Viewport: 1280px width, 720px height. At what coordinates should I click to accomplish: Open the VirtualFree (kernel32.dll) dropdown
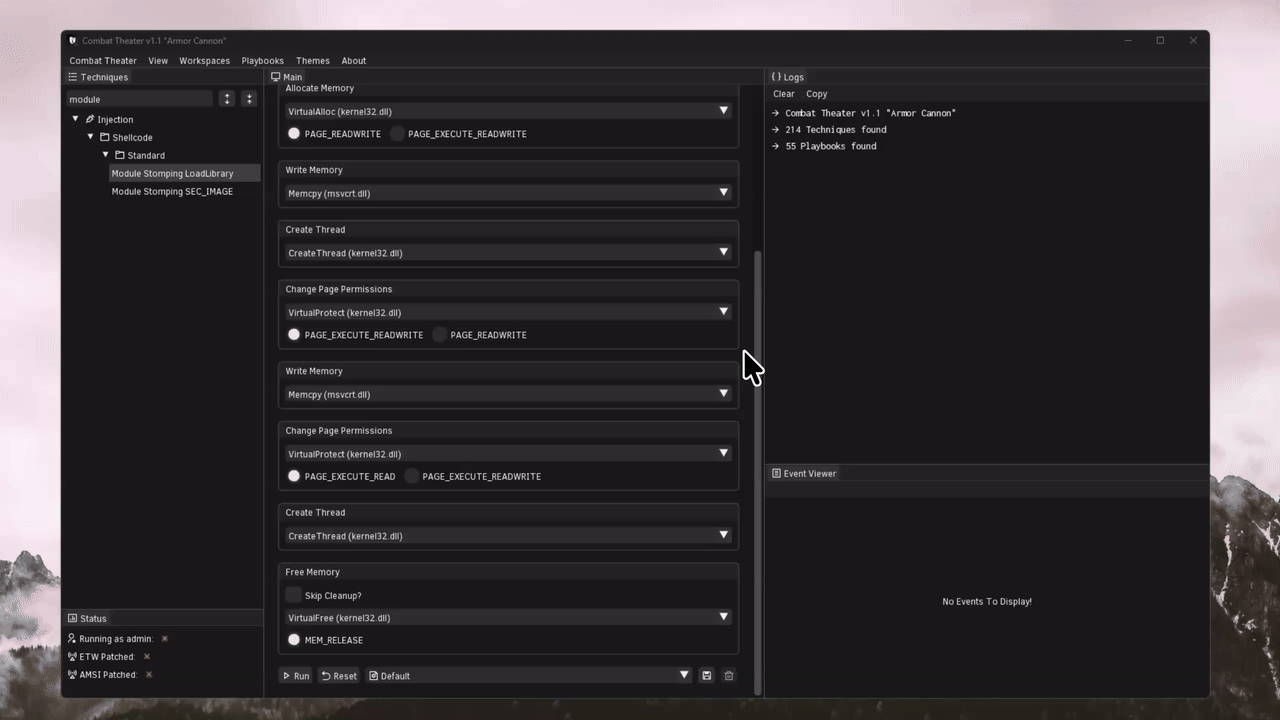[x=508, y=618]
